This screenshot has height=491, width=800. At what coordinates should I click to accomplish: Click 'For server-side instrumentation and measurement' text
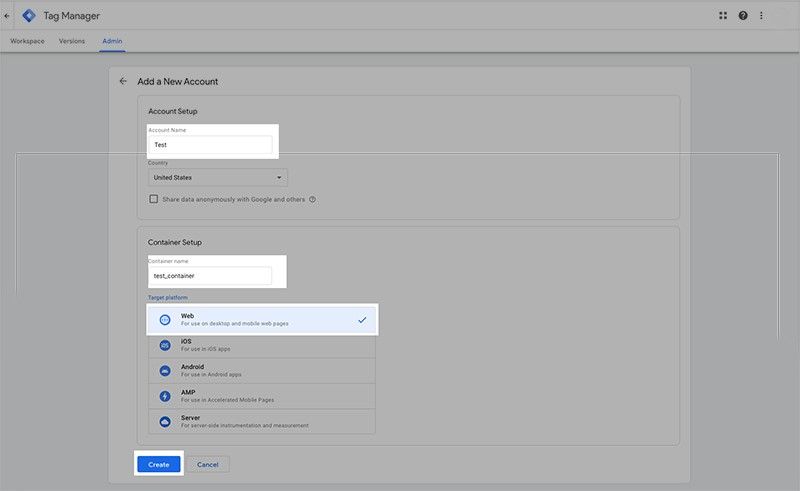244,426
